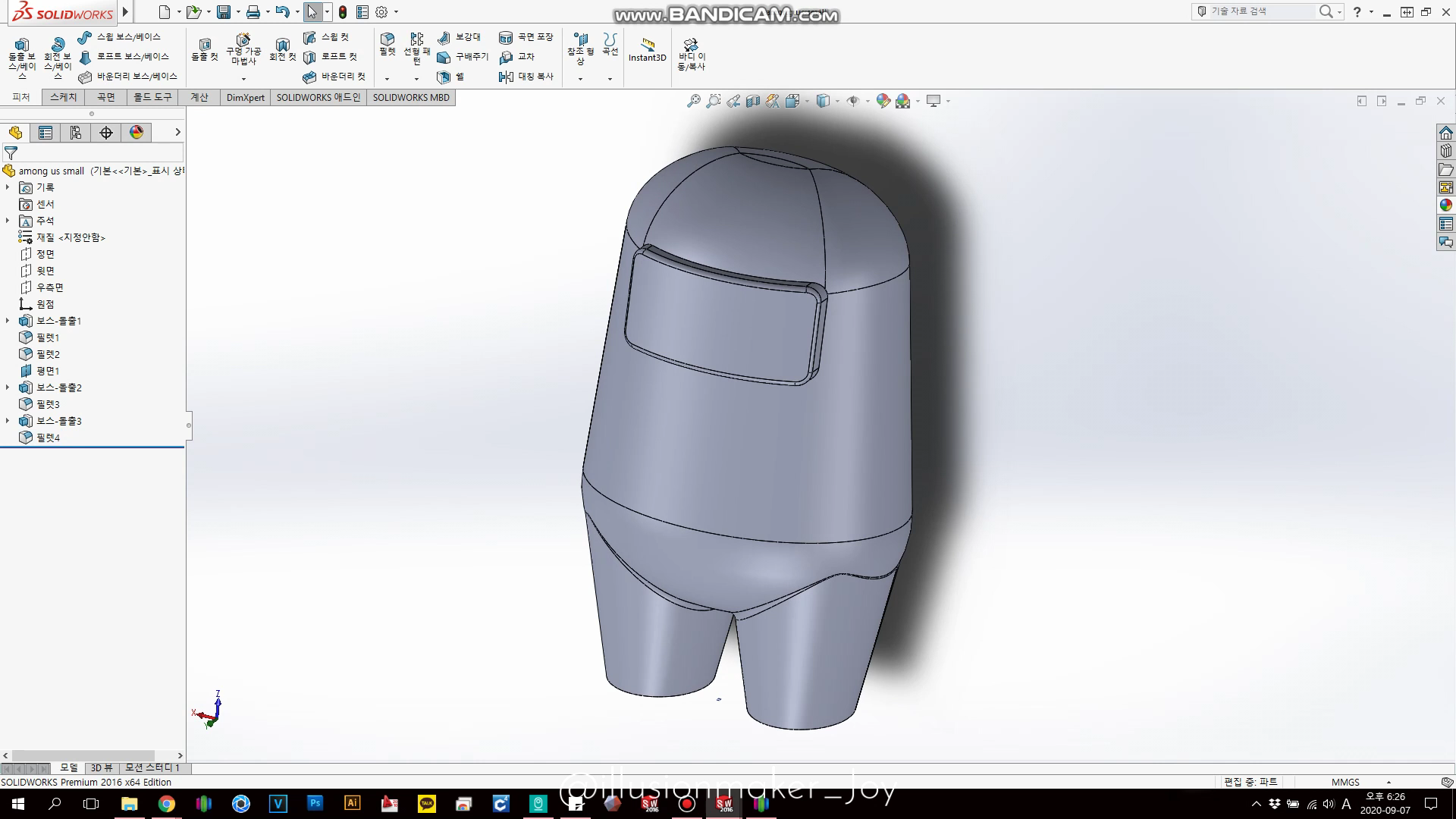Open the Appearances color wheel task pane
This screenshot has width=1456, height=819.
click(1445, 205)
